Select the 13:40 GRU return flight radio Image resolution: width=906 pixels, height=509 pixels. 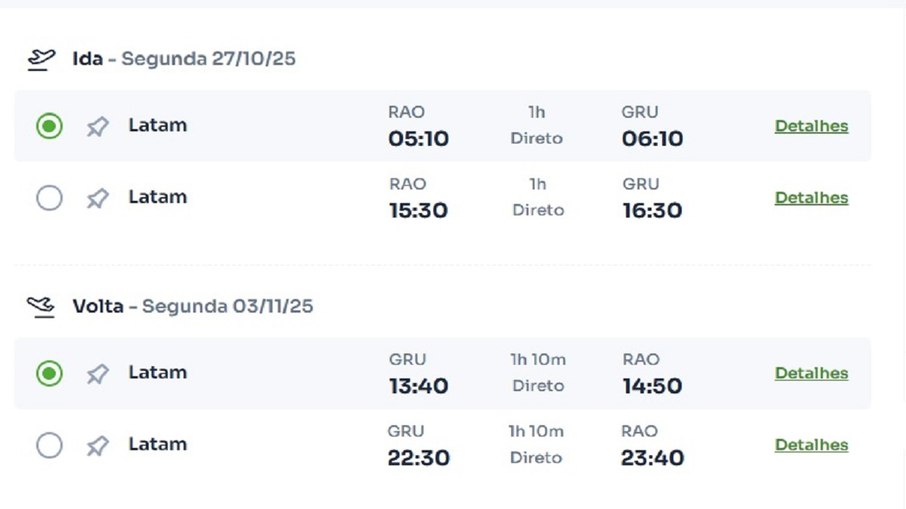(49, 373)
